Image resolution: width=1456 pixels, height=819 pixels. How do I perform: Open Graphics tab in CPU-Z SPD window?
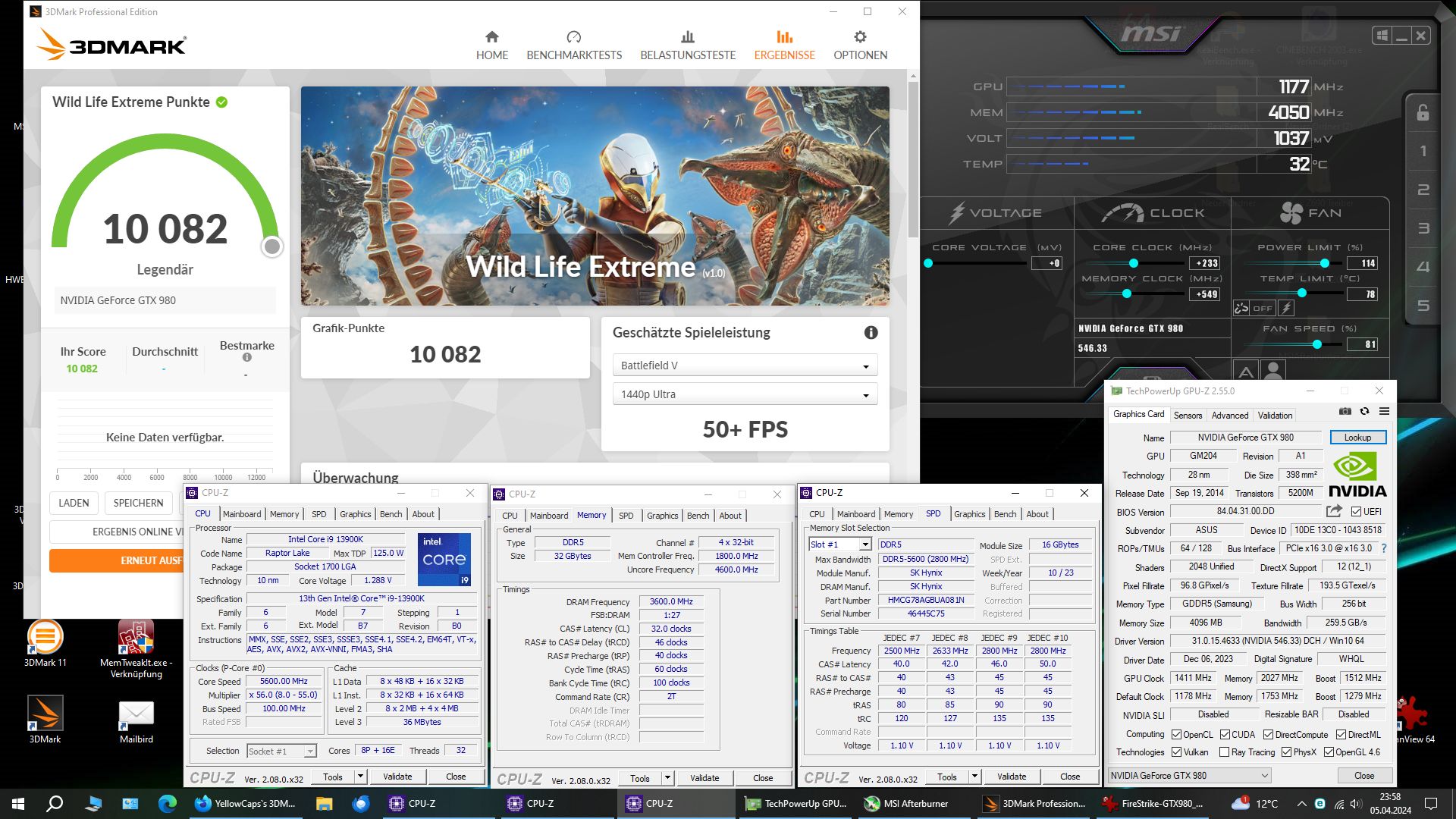(x=969, y=514)
